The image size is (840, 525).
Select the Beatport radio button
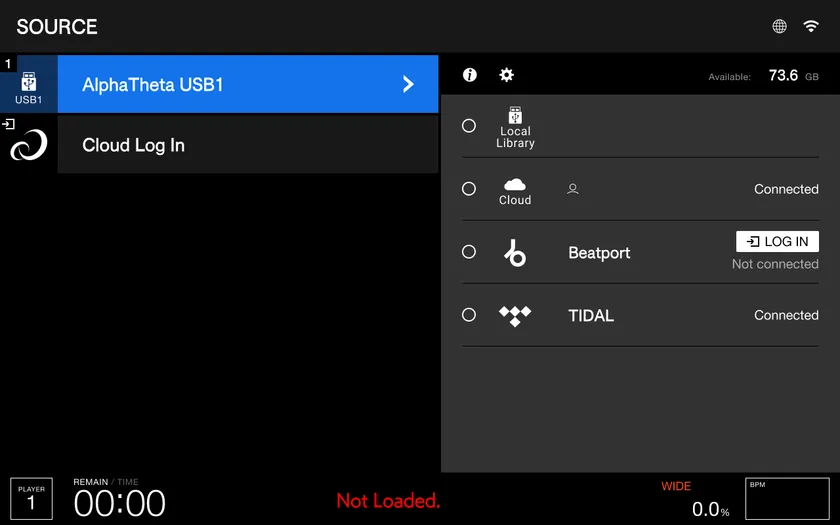469,252
